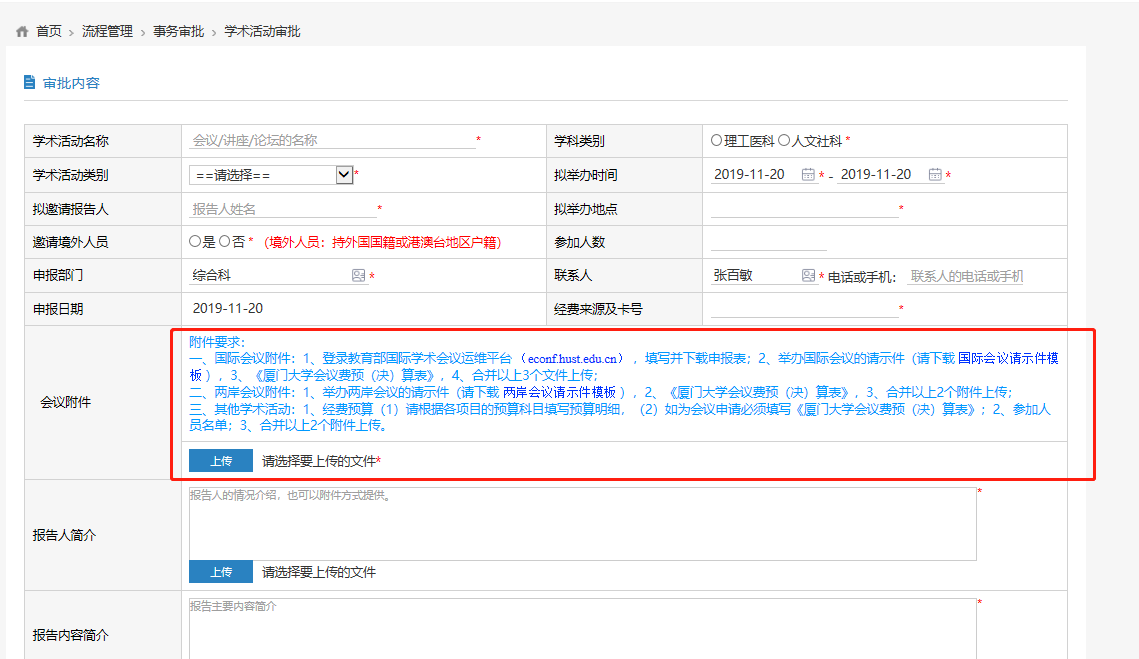The height and width of the screenshot is (659, 1139).
Task: Click 上传 button for speaker introduction
Action: pyautogui.click(x=221, y=572)
